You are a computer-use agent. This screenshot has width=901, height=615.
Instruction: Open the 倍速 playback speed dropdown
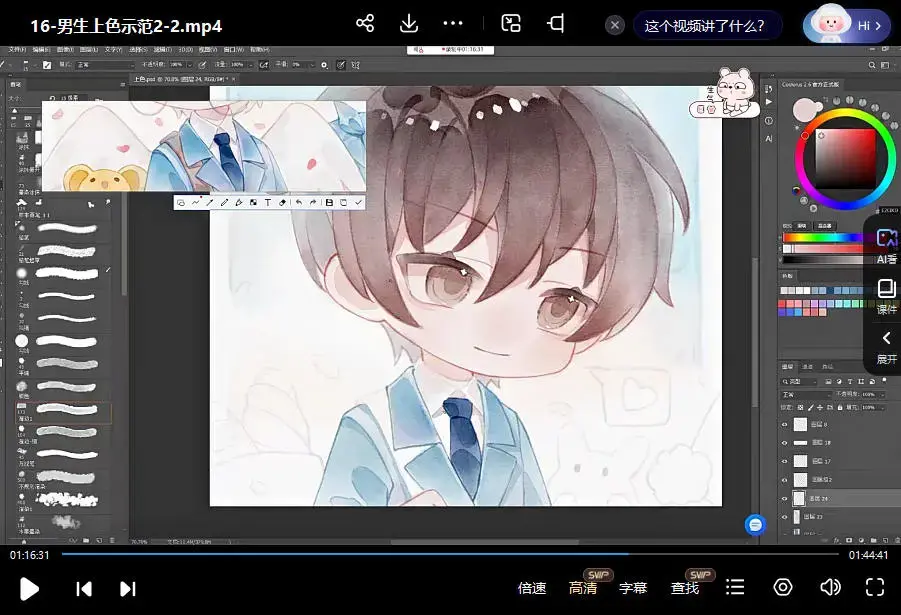pyautogui.click(x=530, y=588)
